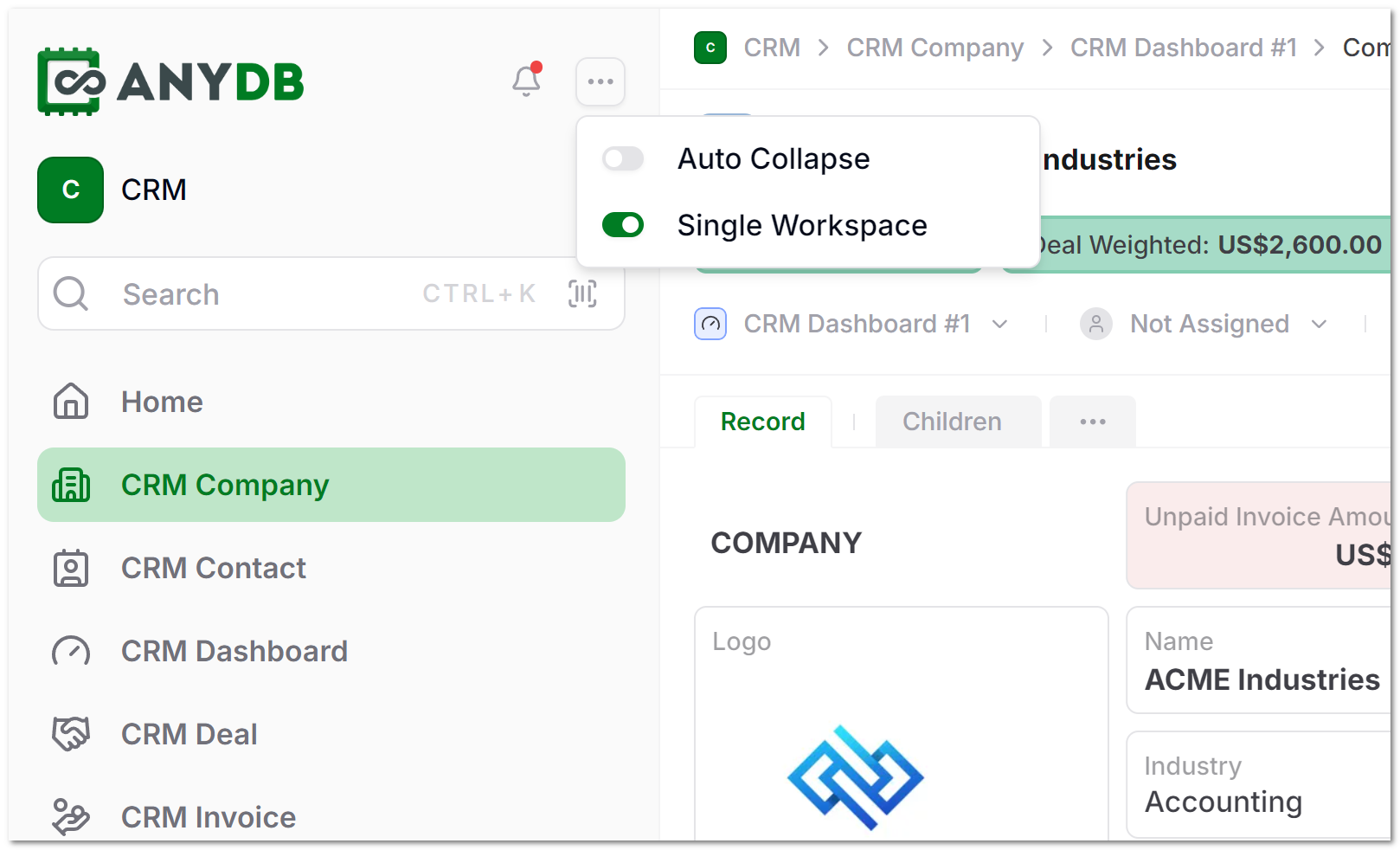This screenshot has height=850, width=1400.
Task: Disable the Single Workspace toggle
Action: [x=623, y=225]
